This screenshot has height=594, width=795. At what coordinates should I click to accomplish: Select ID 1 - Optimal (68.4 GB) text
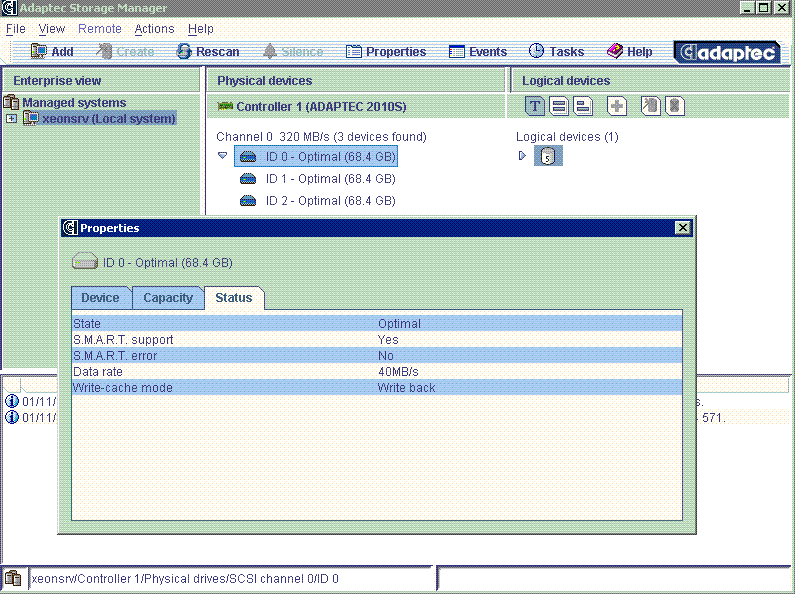[x=331, y=179]
